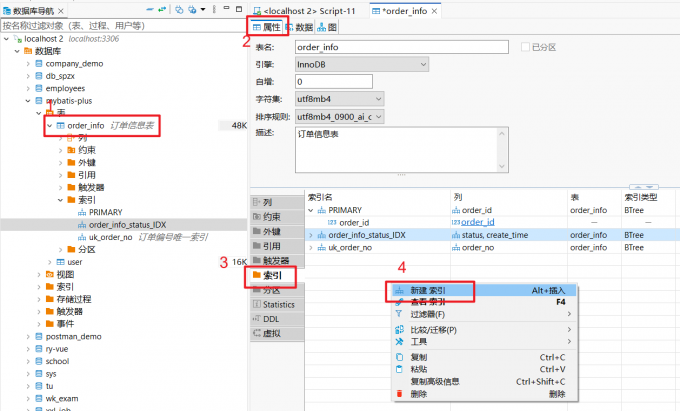Click the order_info table icon in navigator

(x=60, y=126)
